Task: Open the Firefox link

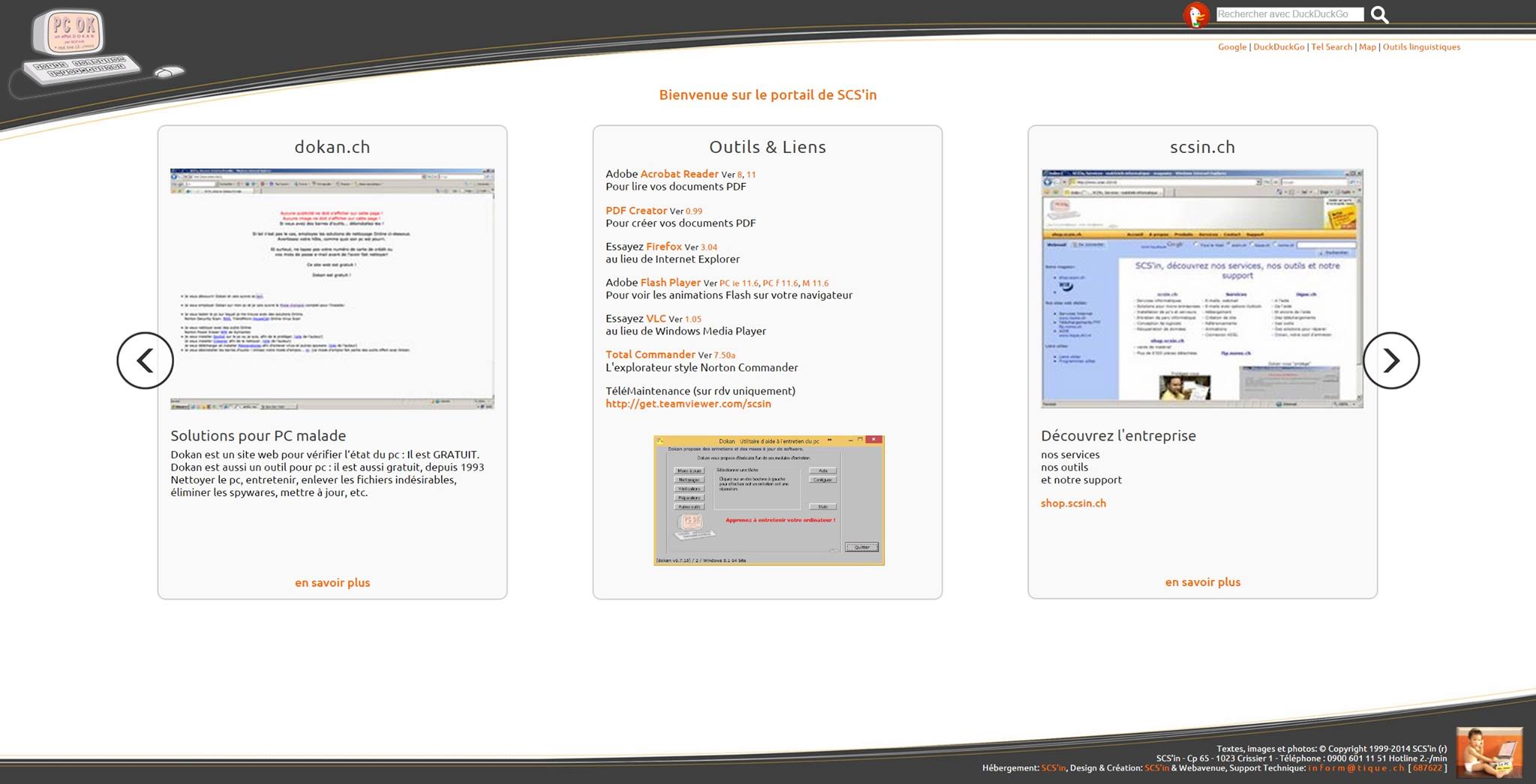Action: [x=664, y=247]
